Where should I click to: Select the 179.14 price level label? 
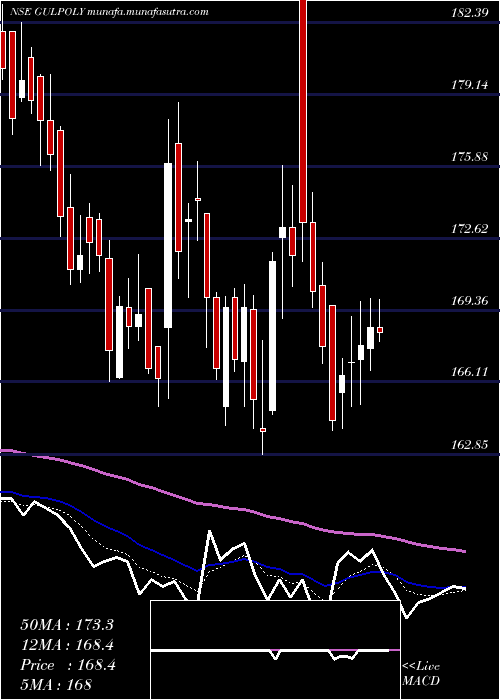point(470,84)
